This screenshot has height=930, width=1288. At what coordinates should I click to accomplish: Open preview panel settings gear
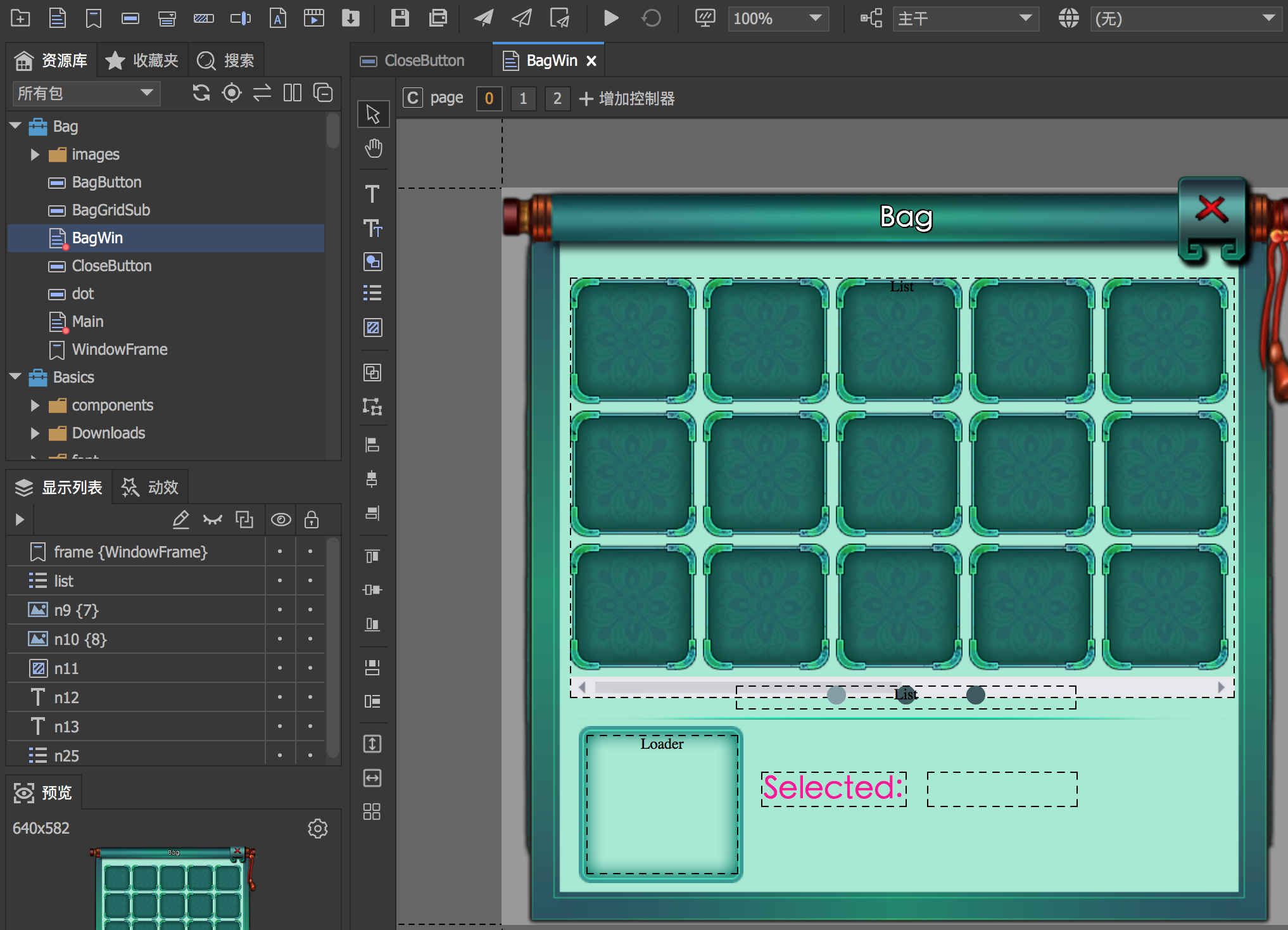[x=317, y=828]
